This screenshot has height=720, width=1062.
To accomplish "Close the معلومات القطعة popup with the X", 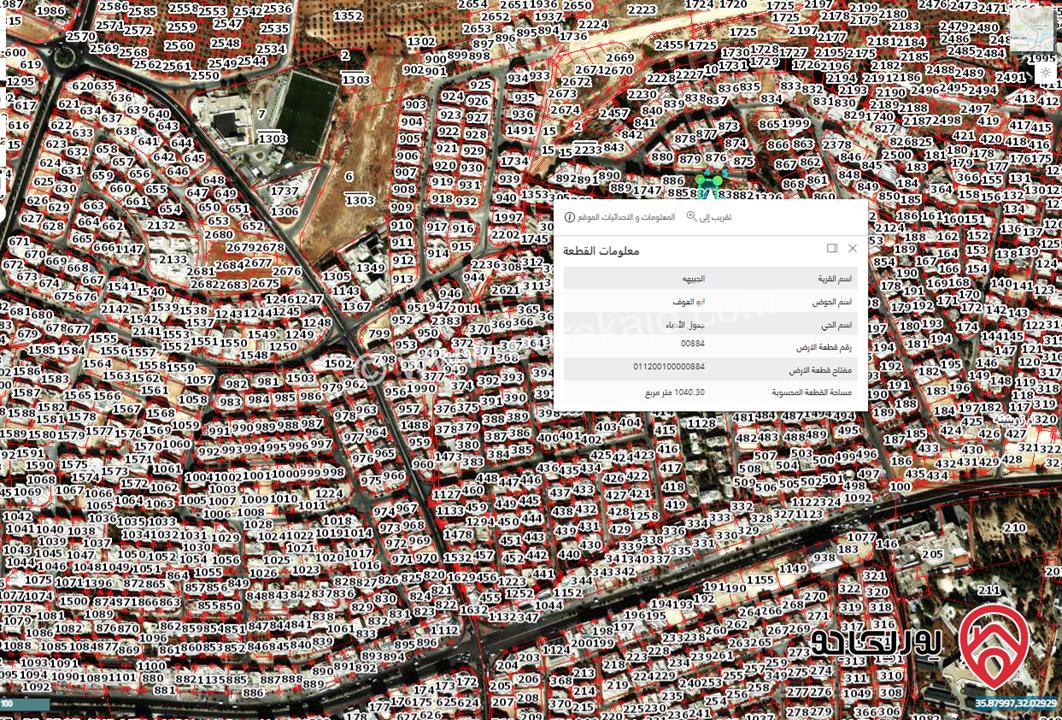I will click(852, 247).
